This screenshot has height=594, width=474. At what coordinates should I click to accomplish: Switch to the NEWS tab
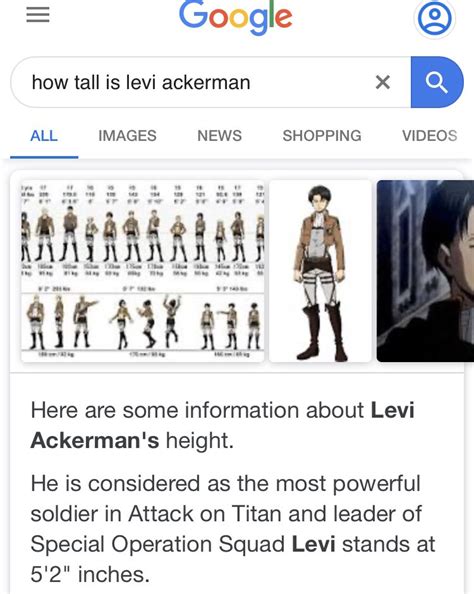[219, 136]
